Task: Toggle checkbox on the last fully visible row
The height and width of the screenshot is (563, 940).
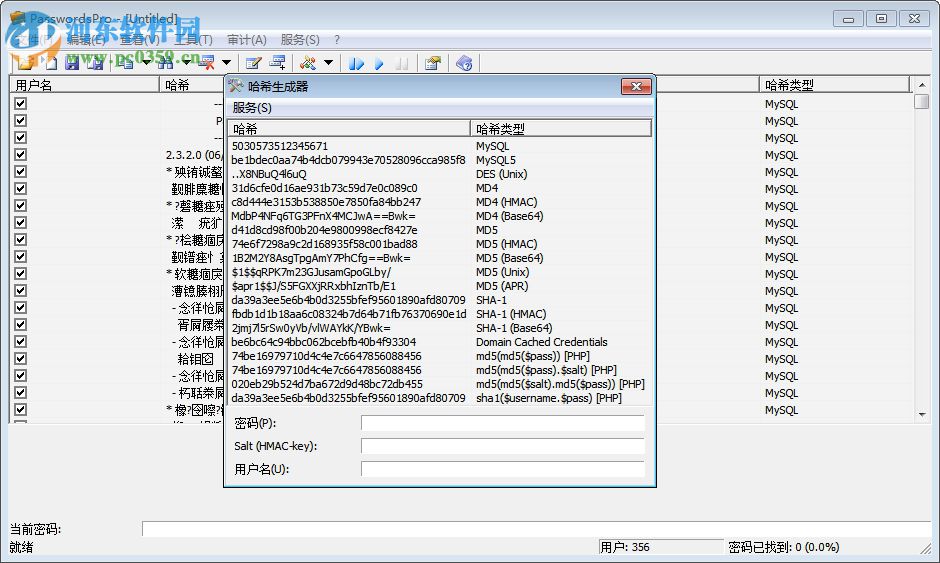Action: click(x=21, y=409)
